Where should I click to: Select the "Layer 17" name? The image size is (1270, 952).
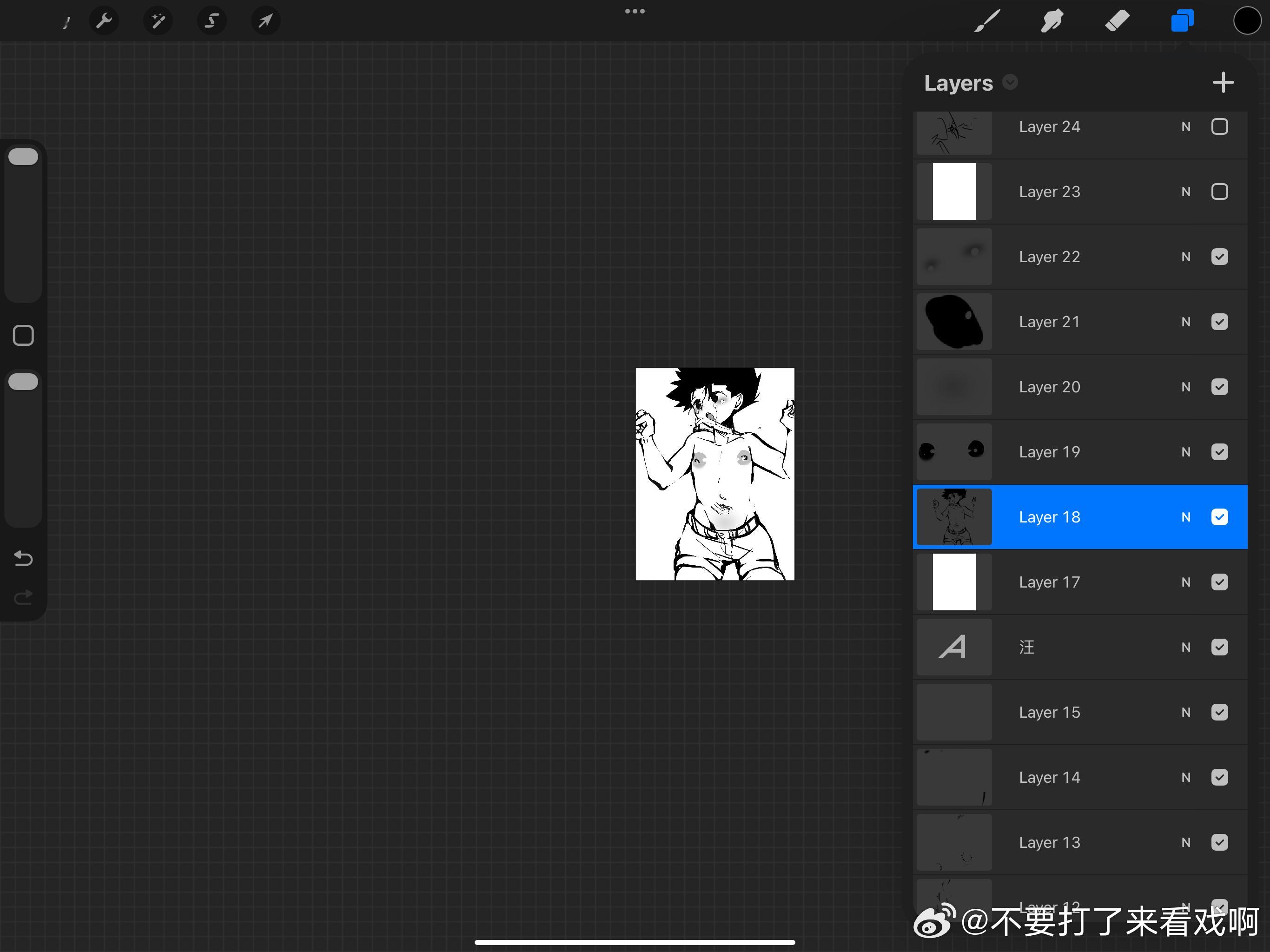click(x=1050, y=582)
